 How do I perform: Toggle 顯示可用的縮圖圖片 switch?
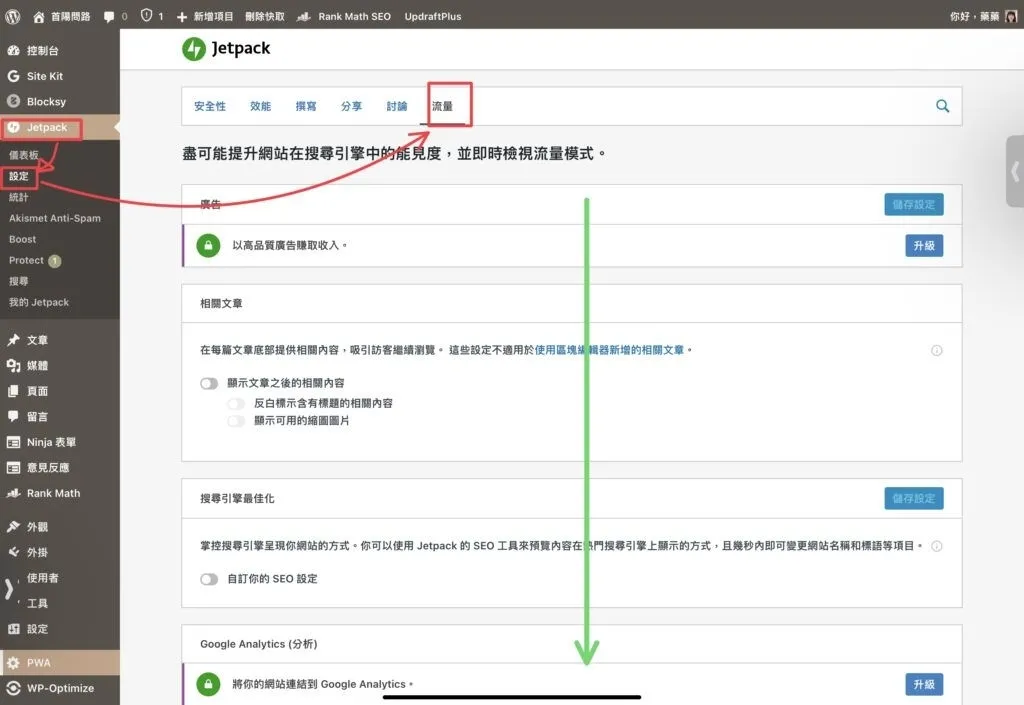pos(236,421)
